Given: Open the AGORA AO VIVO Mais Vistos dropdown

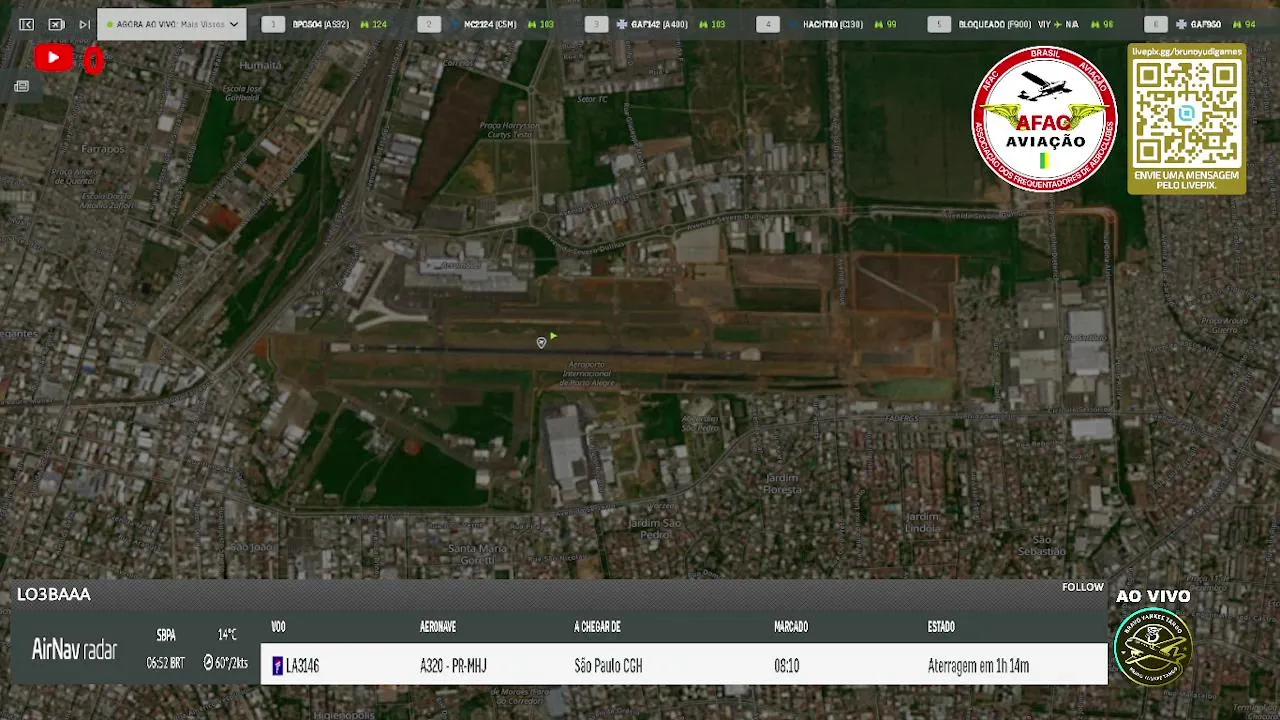Looking at the screenshot, I should click(x=172, y=24).
